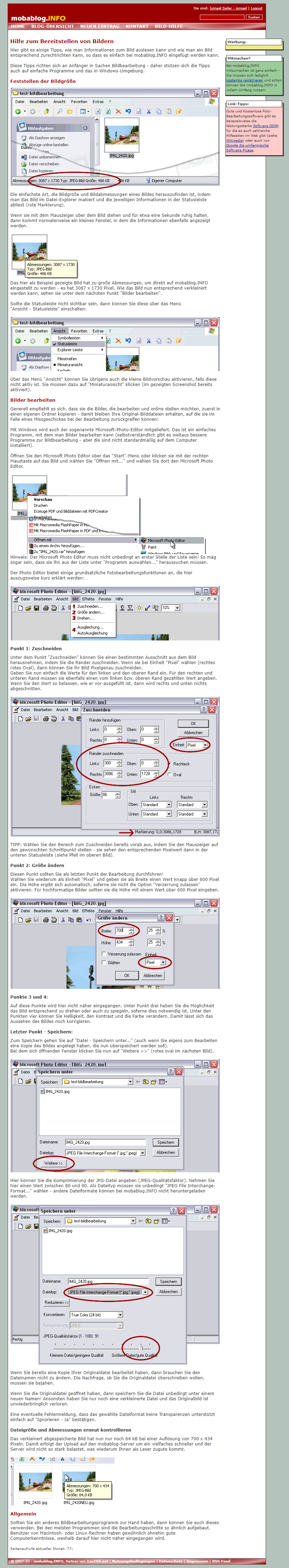The height and width of the screenshot is (1568, 289).
Task: Click the blue Undo arrow in the first Explorer toolbar
Action: click(128, 111)
